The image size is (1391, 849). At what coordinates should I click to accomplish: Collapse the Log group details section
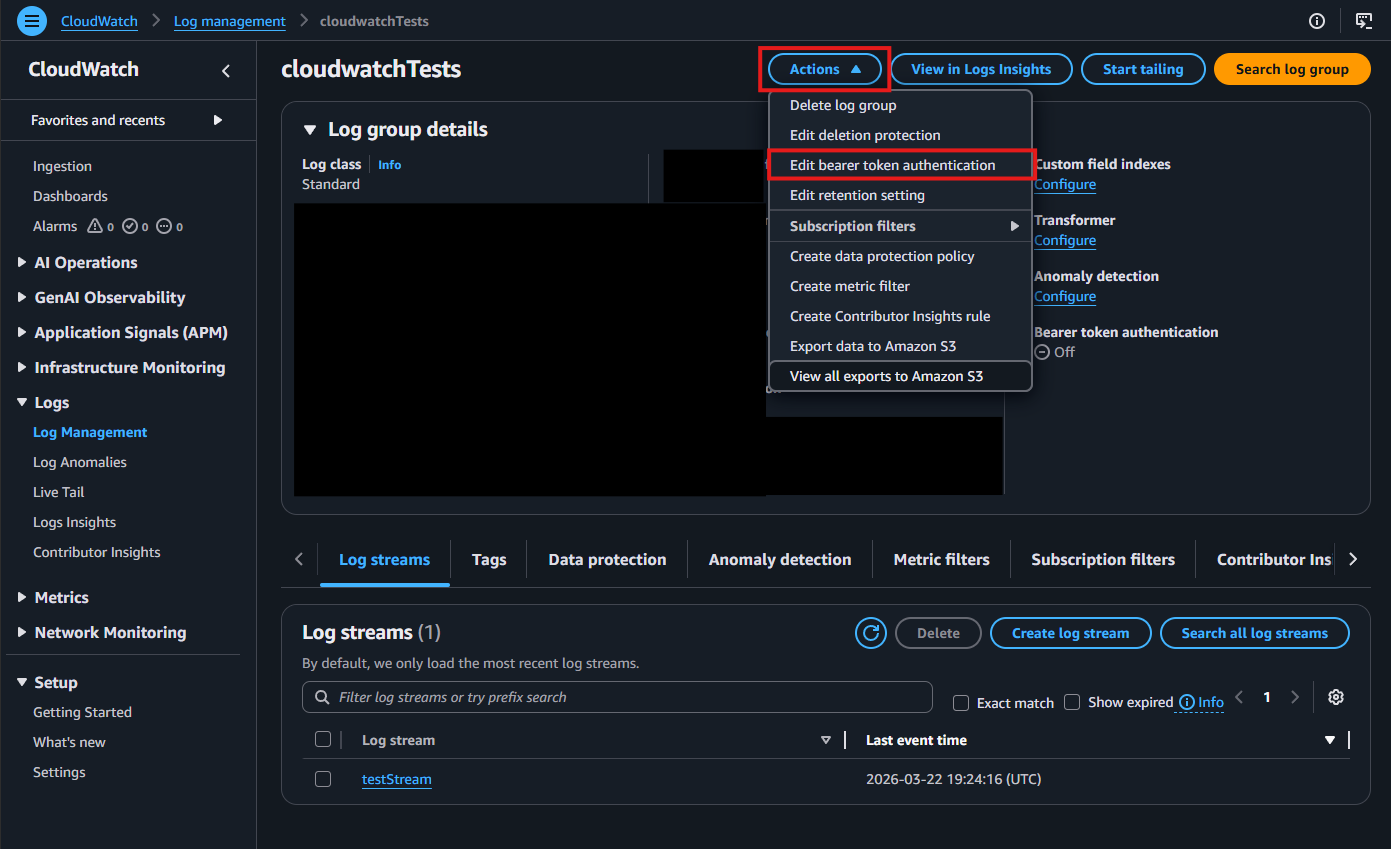307,129
